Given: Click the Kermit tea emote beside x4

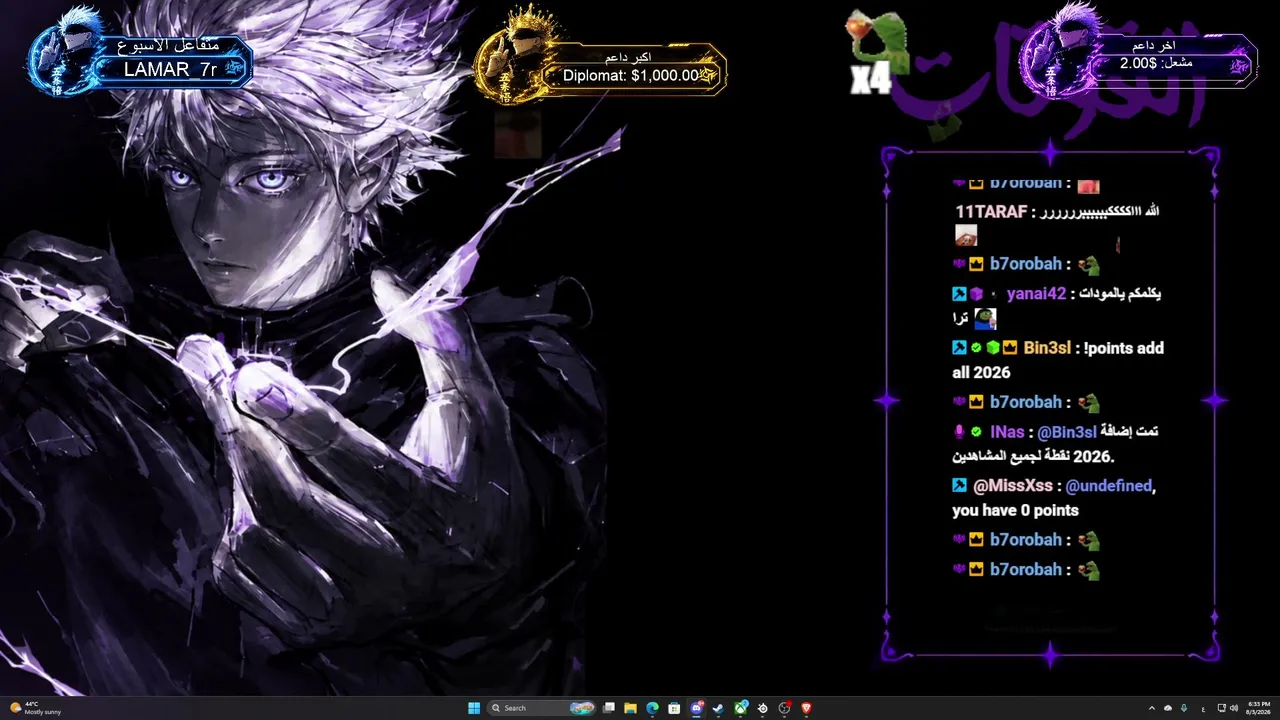Looking at the screenshot, I should 876,42.
